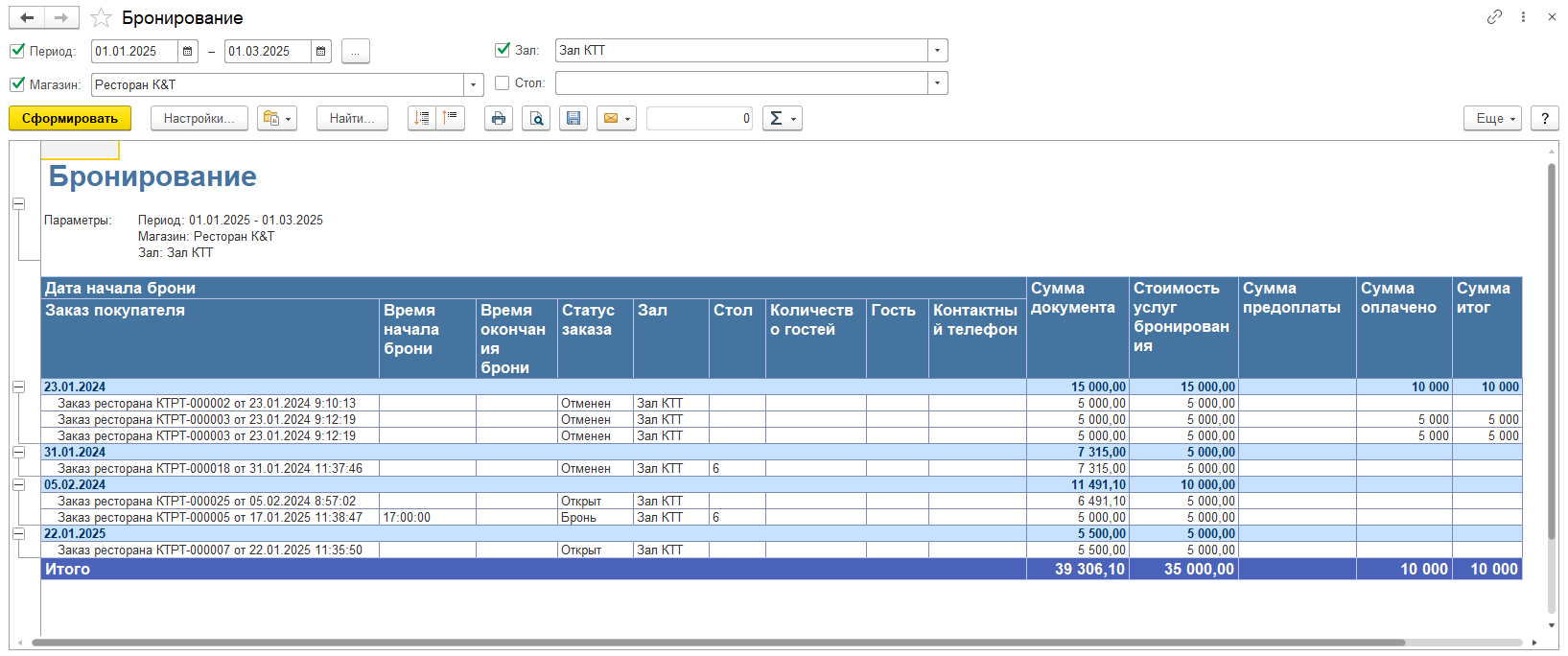This screenshot has width=1568, height=656.
Task: Click the copy link icon
Action: tap(1494, 17)
